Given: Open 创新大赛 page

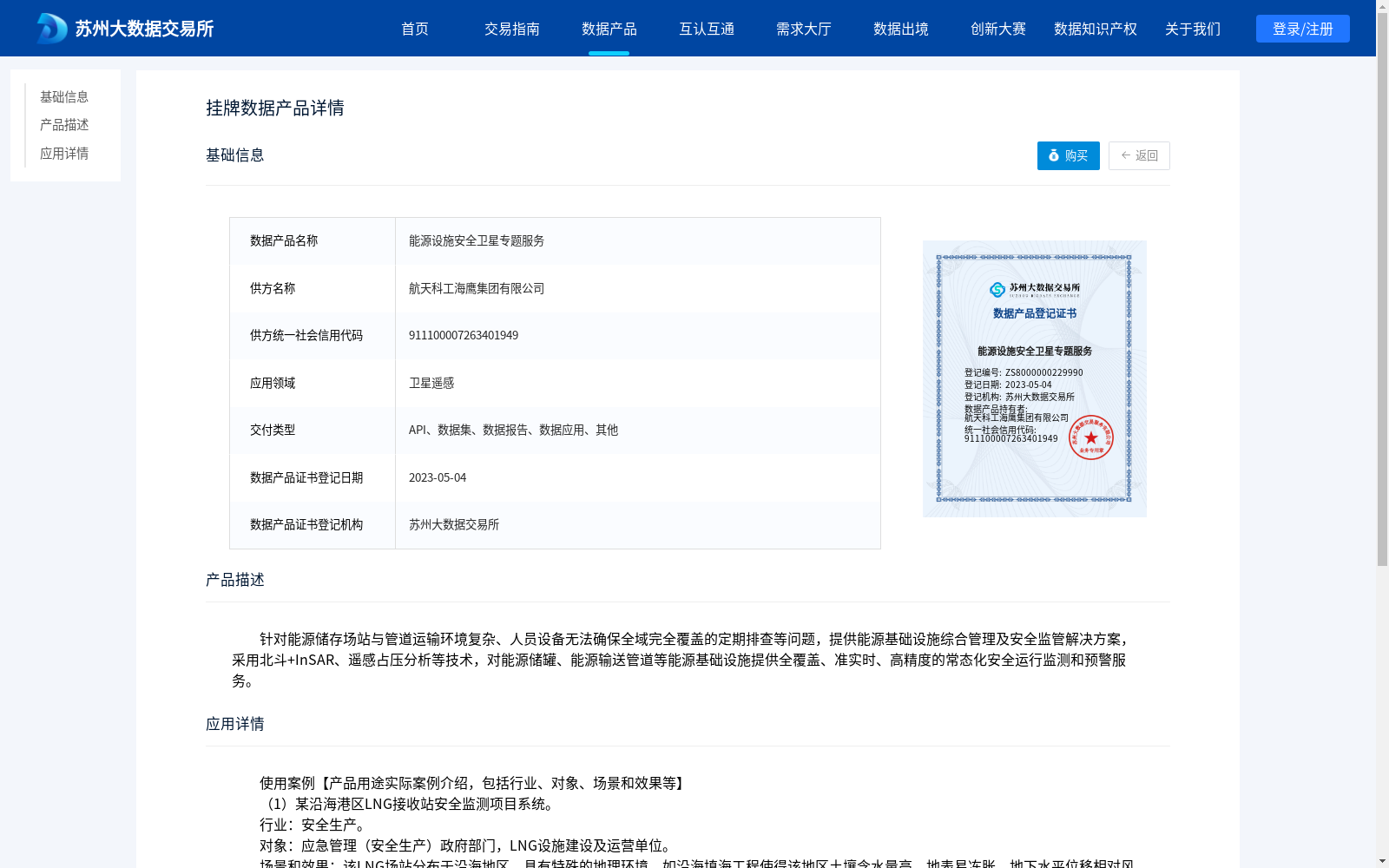Looking at the screenshot, I should (998, 29).
